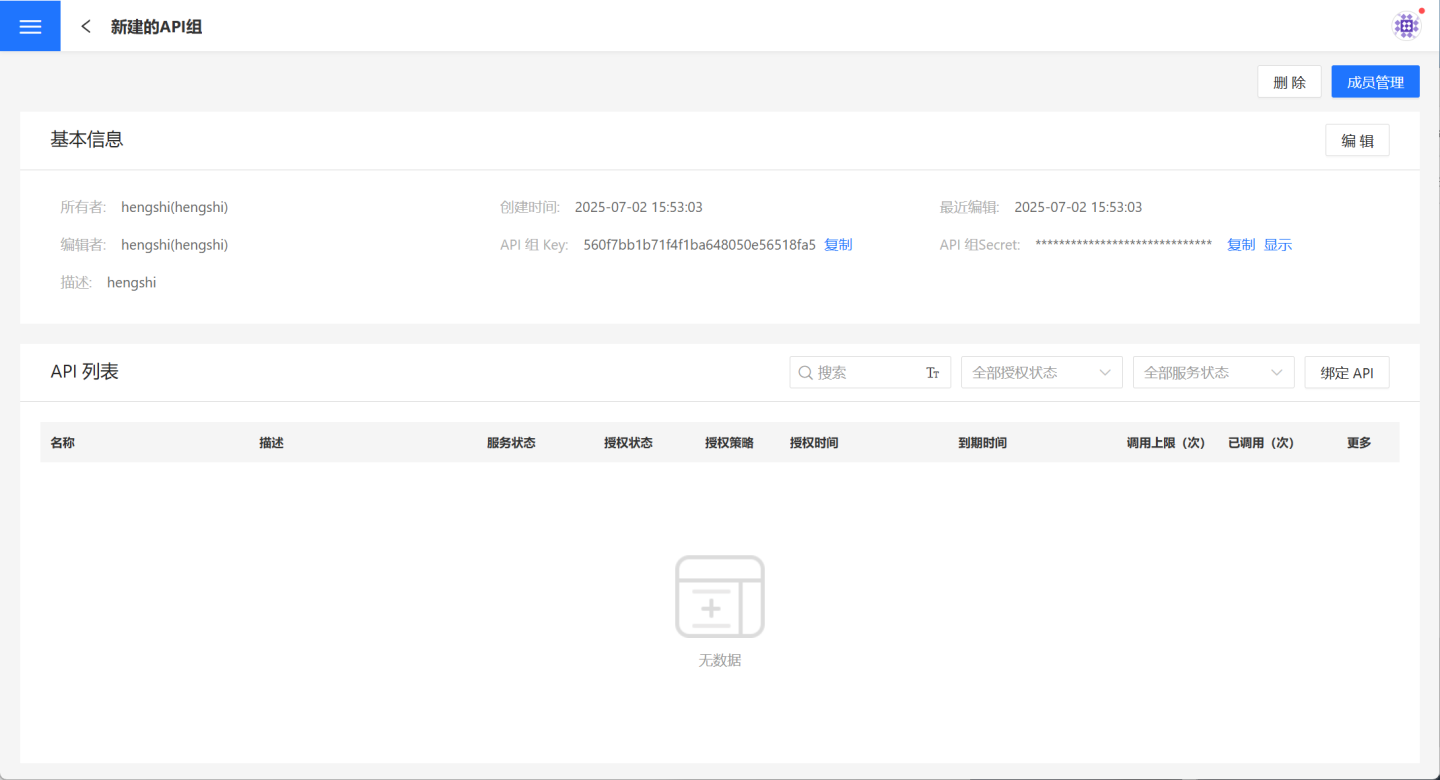Show the hidden API 组 Secret via 显示

coord(1277,245)
